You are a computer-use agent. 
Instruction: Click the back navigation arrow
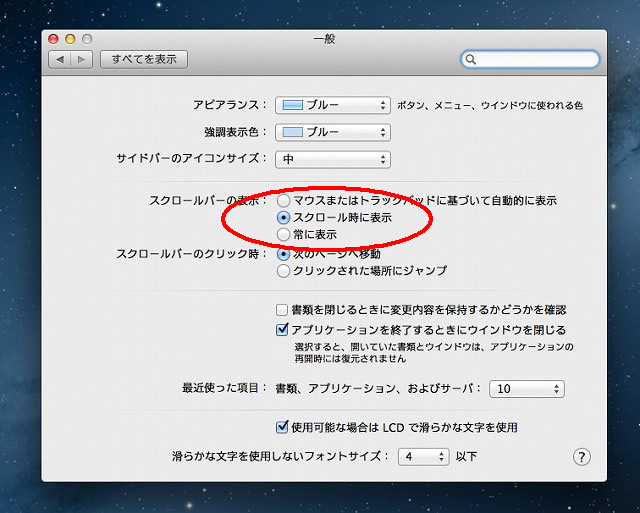60,60
